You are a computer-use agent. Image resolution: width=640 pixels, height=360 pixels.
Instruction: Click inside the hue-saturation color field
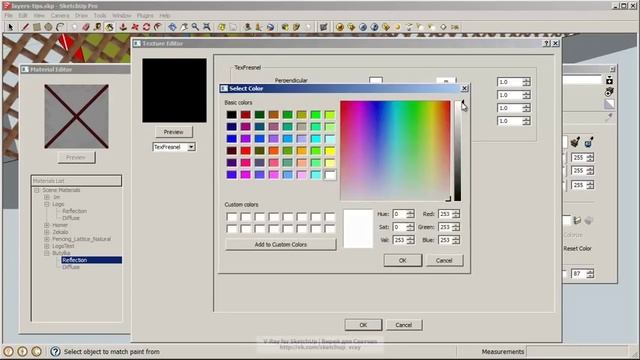[x=395, y=150]
